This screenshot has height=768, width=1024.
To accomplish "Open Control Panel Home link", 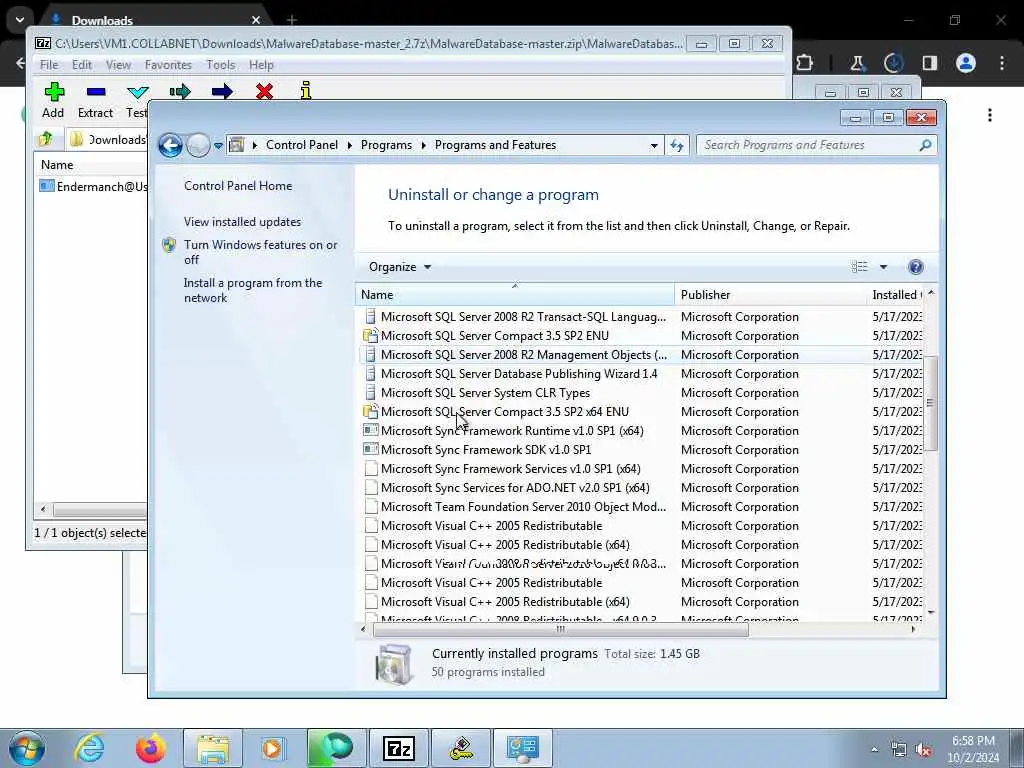I will (238, 185).
